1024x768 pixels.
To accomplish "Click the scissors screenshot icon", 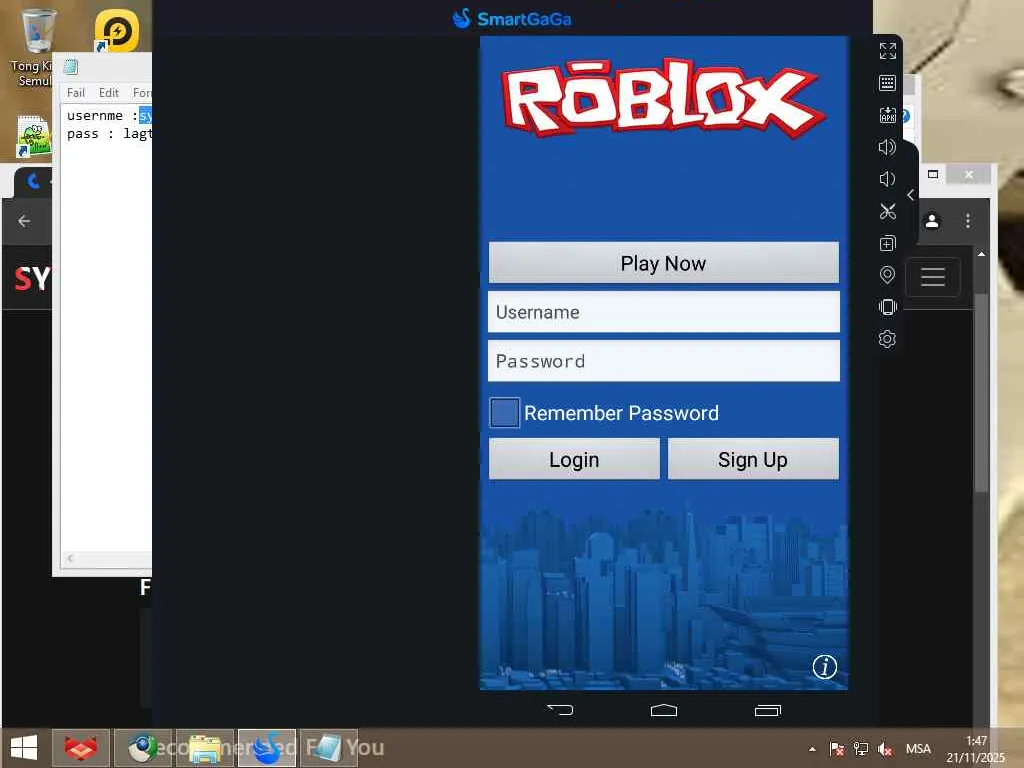I will click(887, 211).
